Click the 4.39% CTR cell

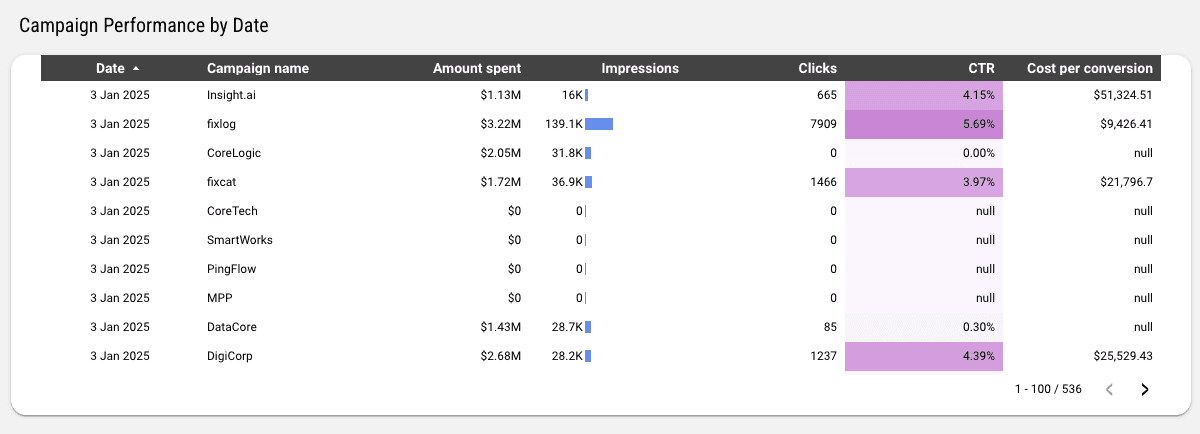(924, 357)
